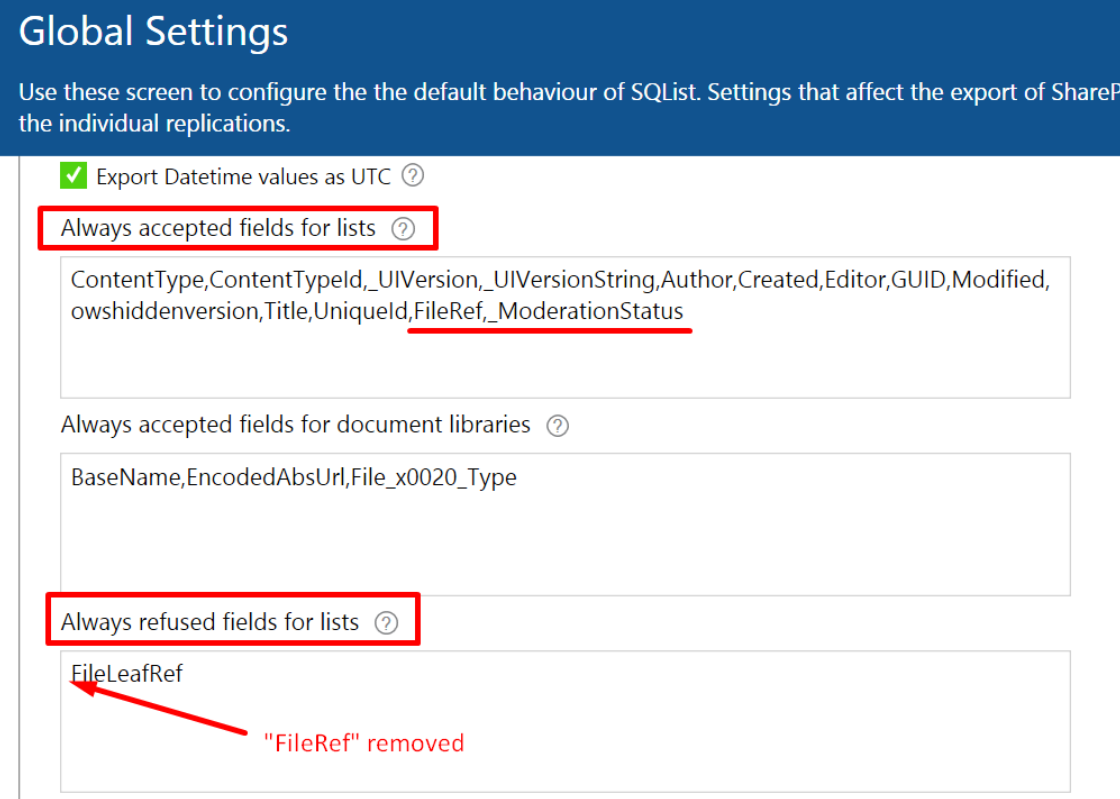Screen dimensions: 1120x799
Task: Click the 'Always refused fields for lists' label
Action: coord(209,622)
